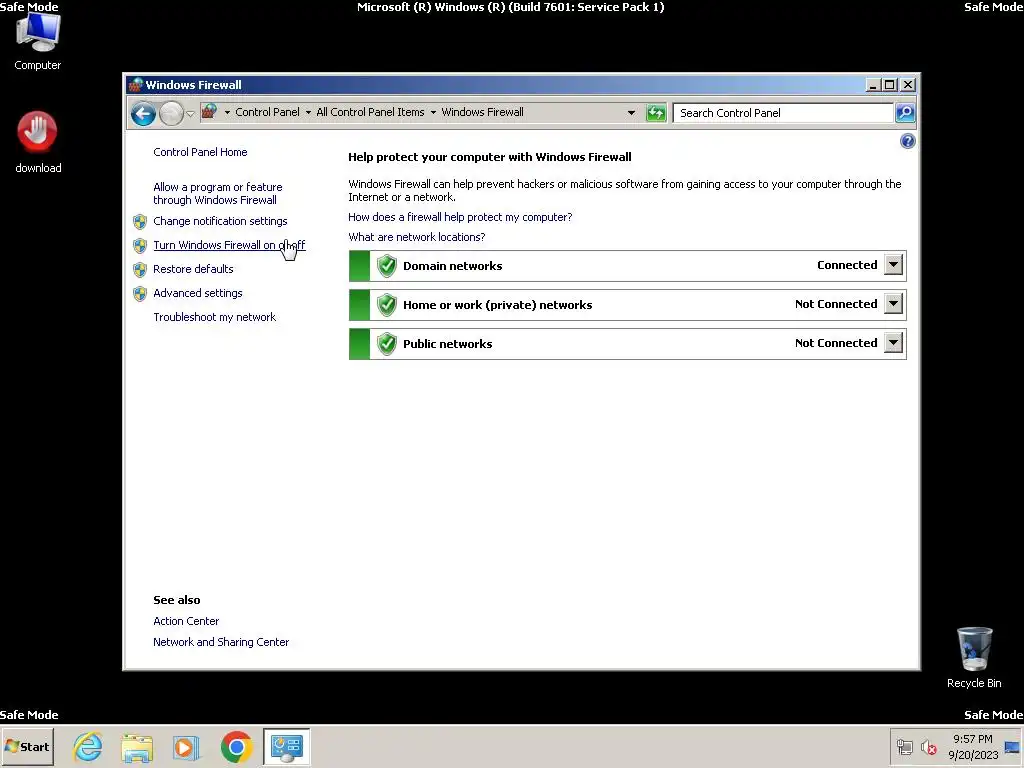Click the muted volume tray icon
The image size is (1024, 768).
pos(929,747)
